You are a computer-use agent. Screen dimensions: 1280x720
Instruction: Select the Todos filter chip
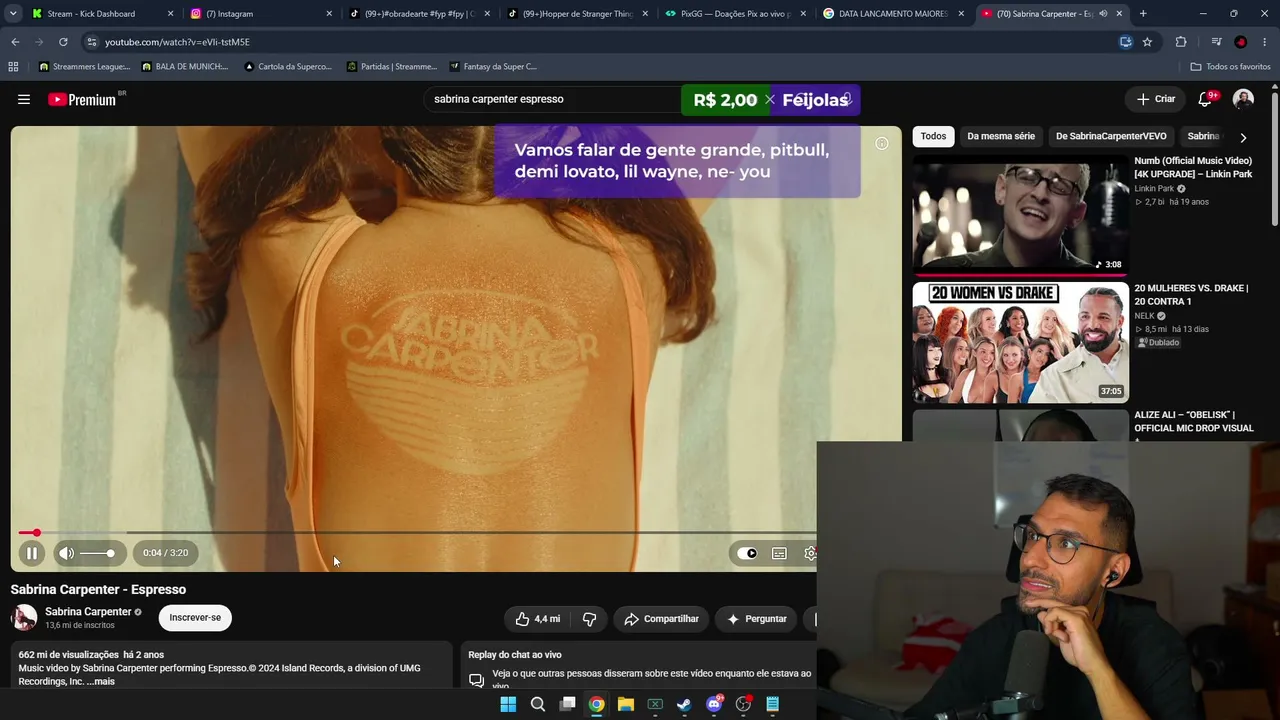[933, 136]
